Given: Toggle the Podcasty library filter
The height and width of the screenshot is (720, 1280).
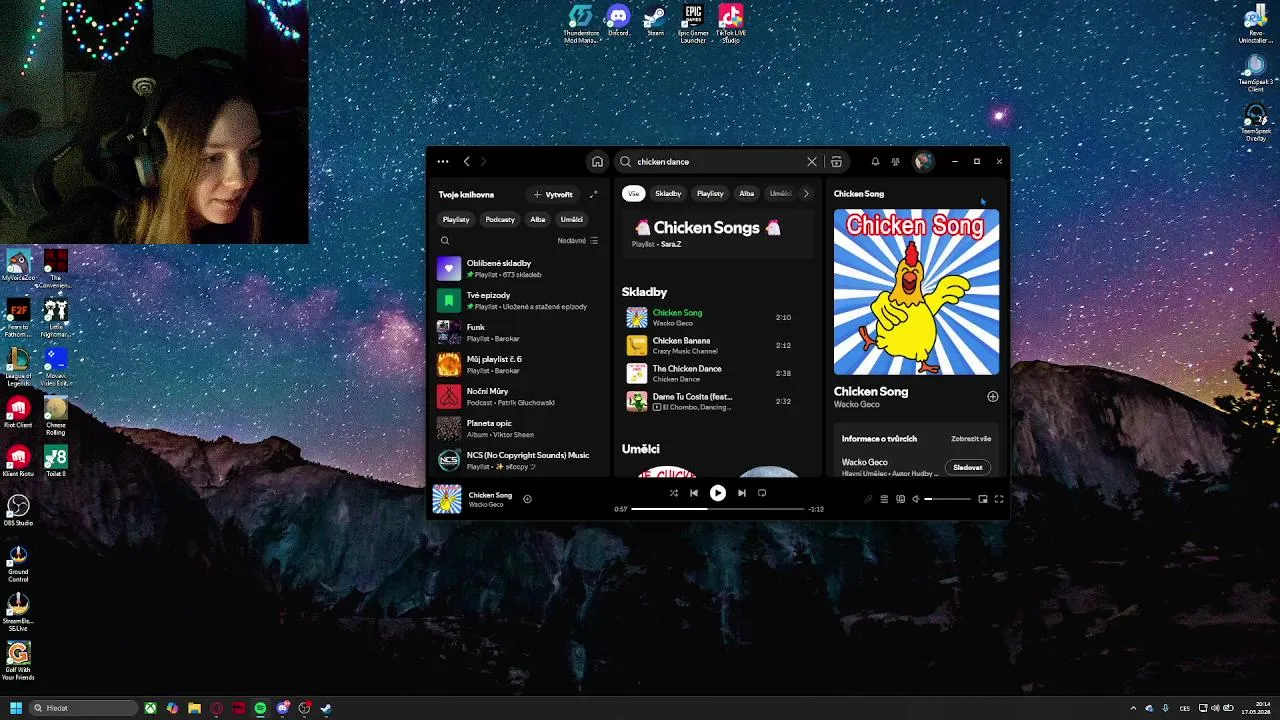Looking at the screenshot, I should tap(500, 219).
